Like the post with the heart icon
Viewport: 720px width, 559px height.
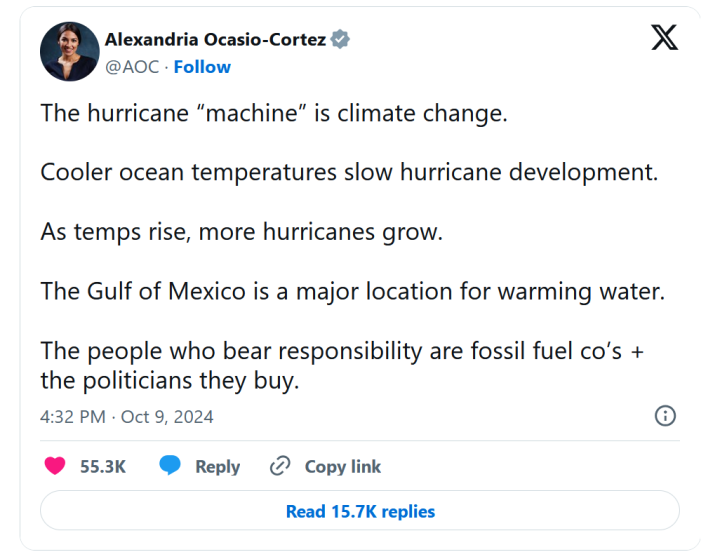tap(56, 466)
